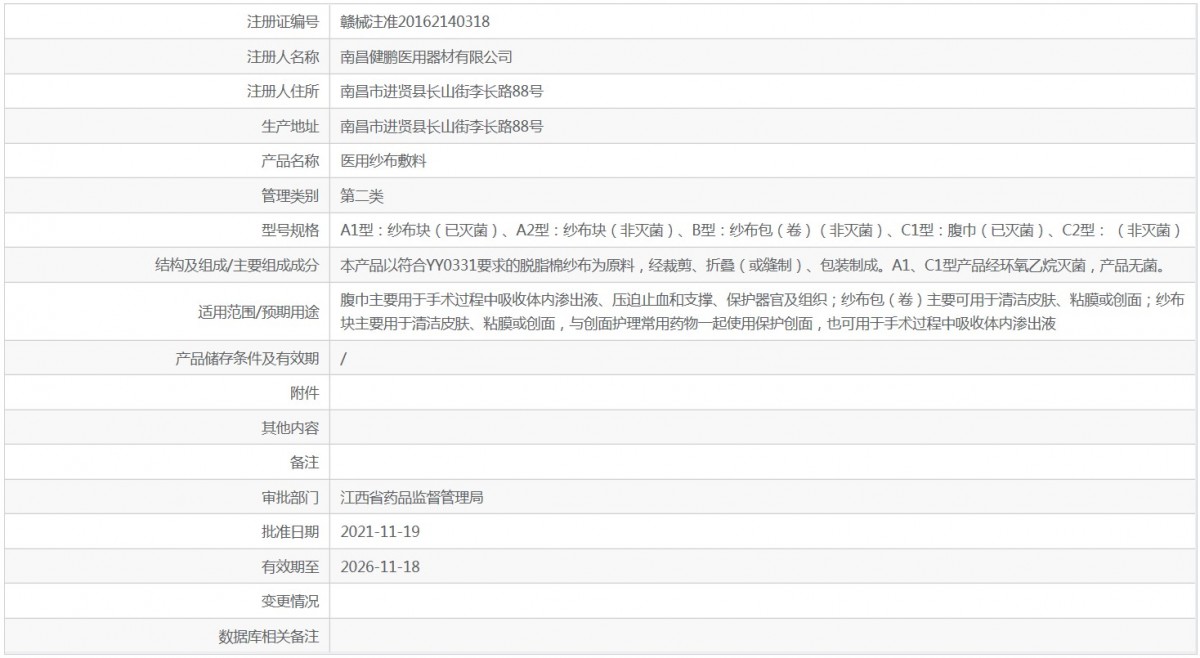Select management category value 第二类
The height and width of the screenshot is (658, 1200).
tap(362, 195)
